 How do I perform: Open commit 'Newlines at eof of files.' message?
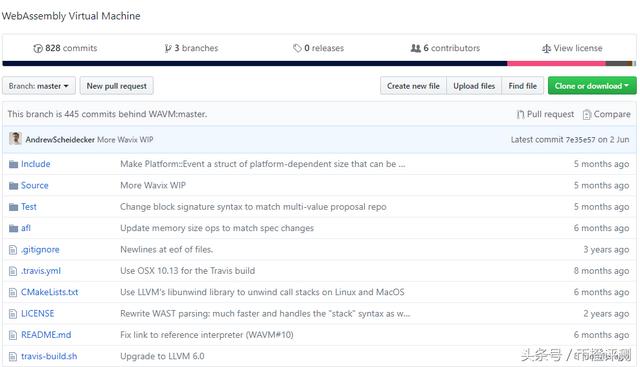tap(167, 249)
